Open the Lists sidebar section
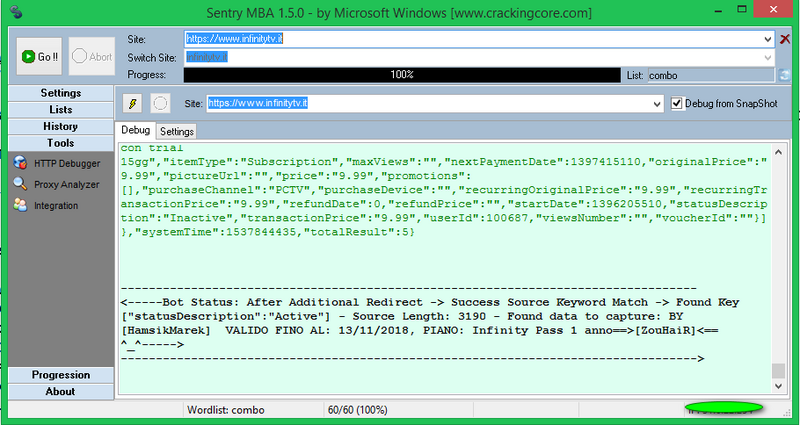This screenshot has height=425, width=800. (x=61, y=110)
